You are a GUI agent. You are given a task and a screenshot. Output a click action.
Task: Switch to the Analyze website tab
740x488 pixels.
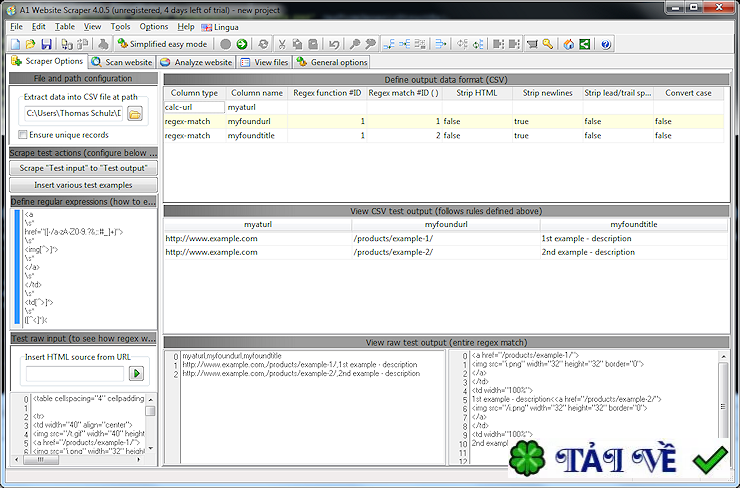click(196, 62)
